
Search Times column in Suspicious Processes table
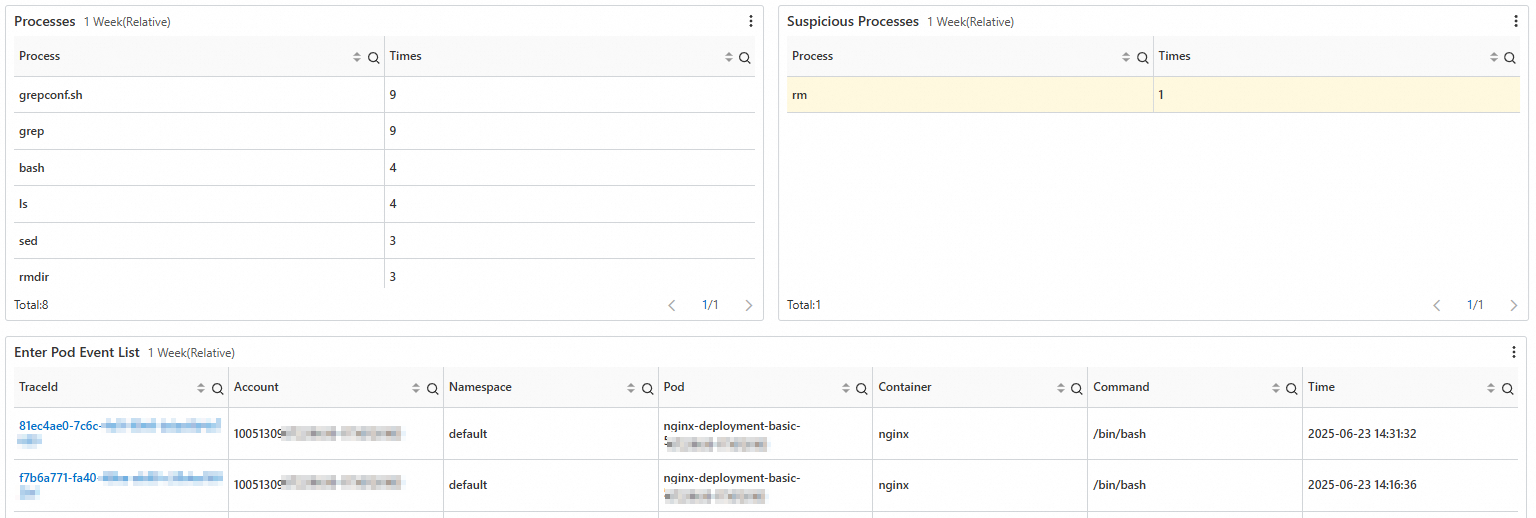[1509, 58]
